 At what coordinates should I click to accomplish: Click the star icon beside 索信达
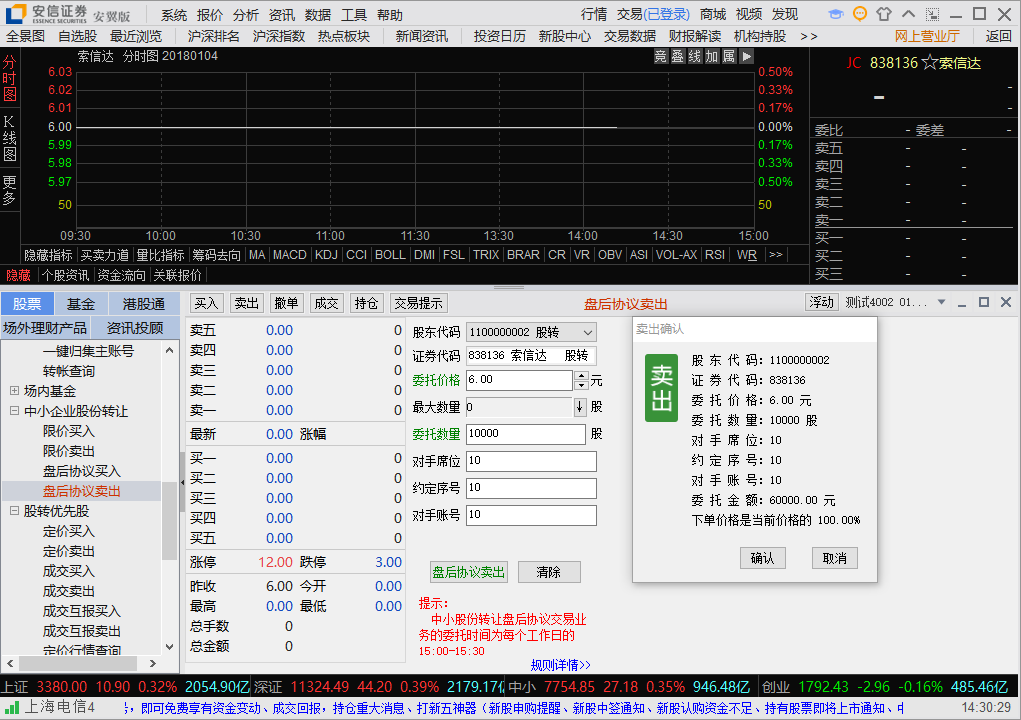(930, 63)
